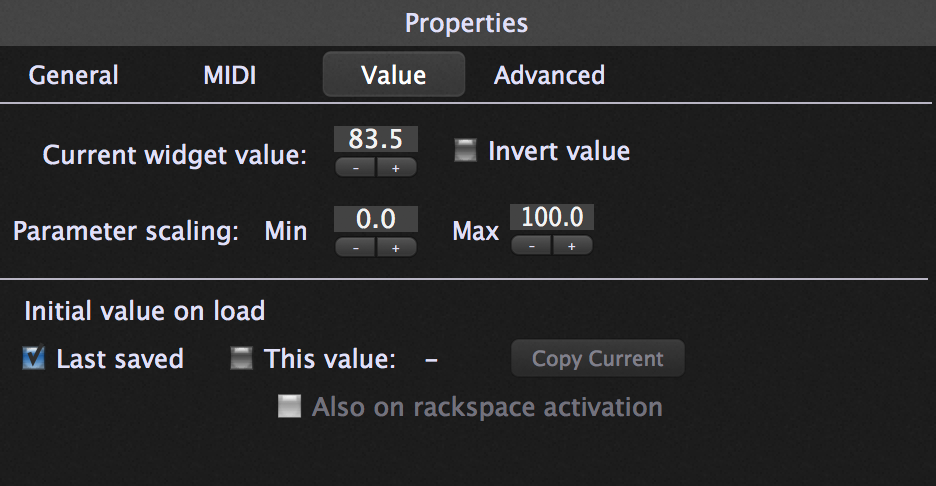The image size is (936, 486).
Task: Decrease the Min parameter scaling value
Action: coord(355,248)
